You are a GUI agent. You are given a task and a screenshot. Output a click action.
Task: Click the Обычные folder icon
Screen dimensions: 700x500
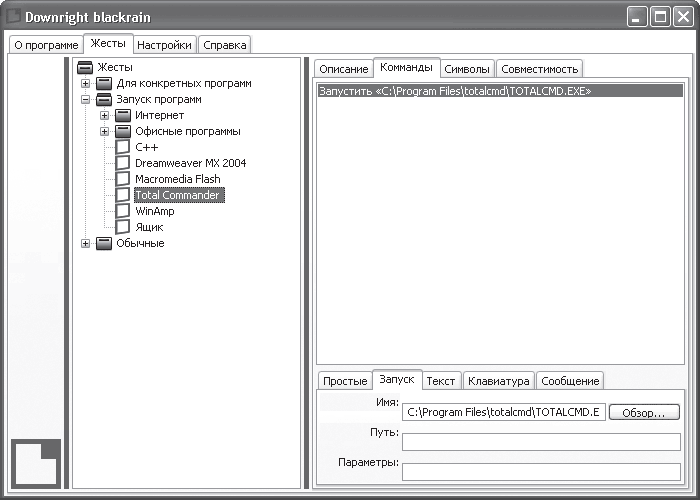(104, 243)
